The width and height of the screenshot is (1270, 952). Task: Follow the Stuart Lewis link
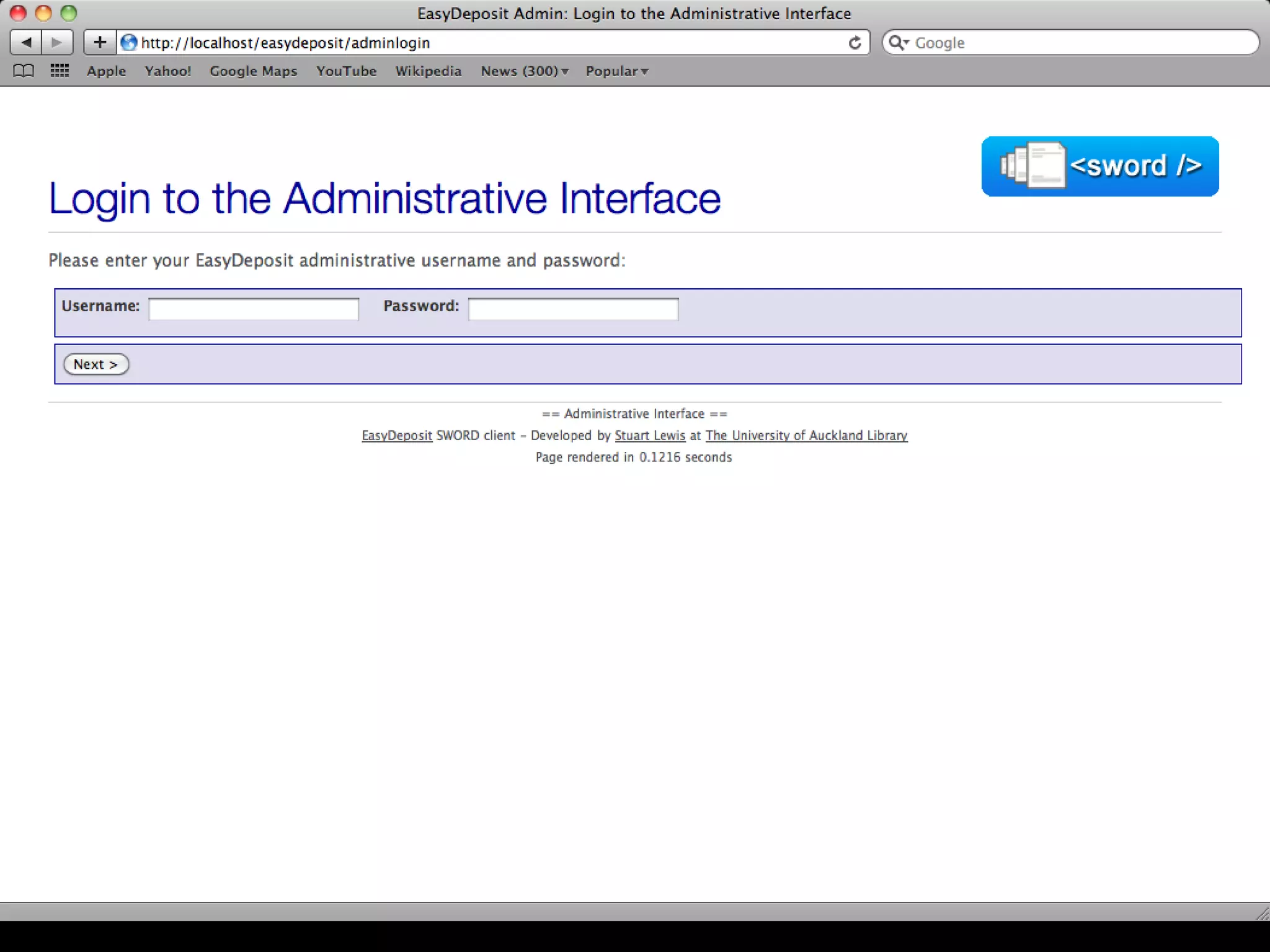coord(649,436)
